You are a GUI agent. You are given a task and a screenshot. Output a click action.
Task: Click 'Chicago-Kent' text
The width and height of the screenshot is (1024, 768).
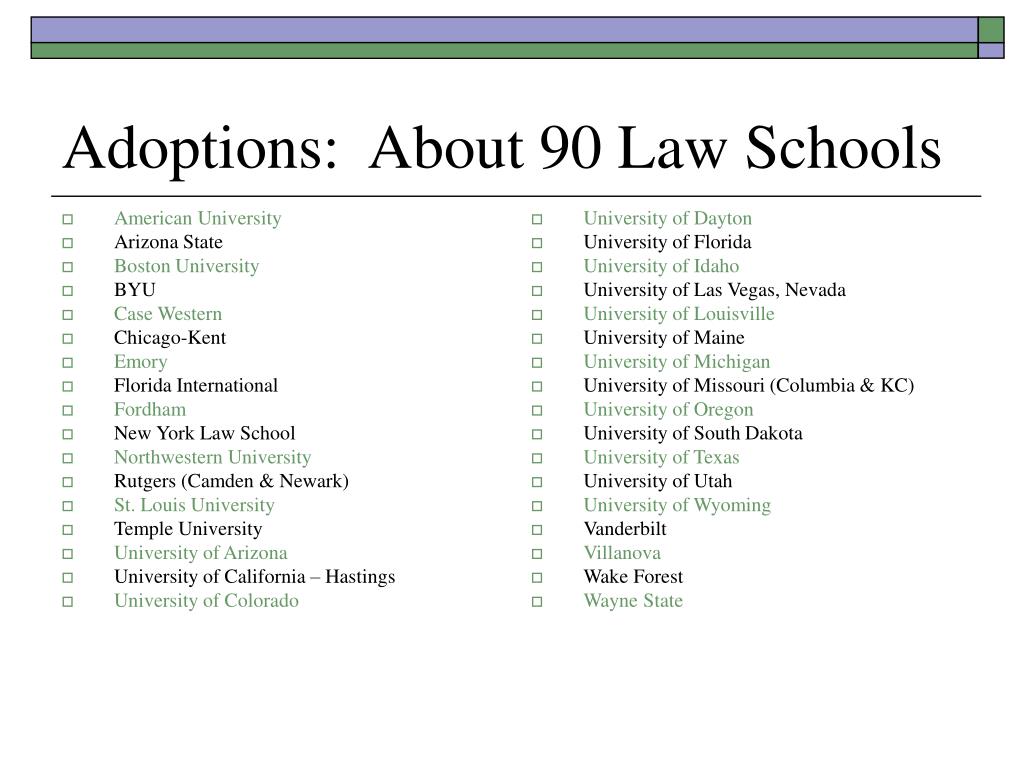coord(170,338)
